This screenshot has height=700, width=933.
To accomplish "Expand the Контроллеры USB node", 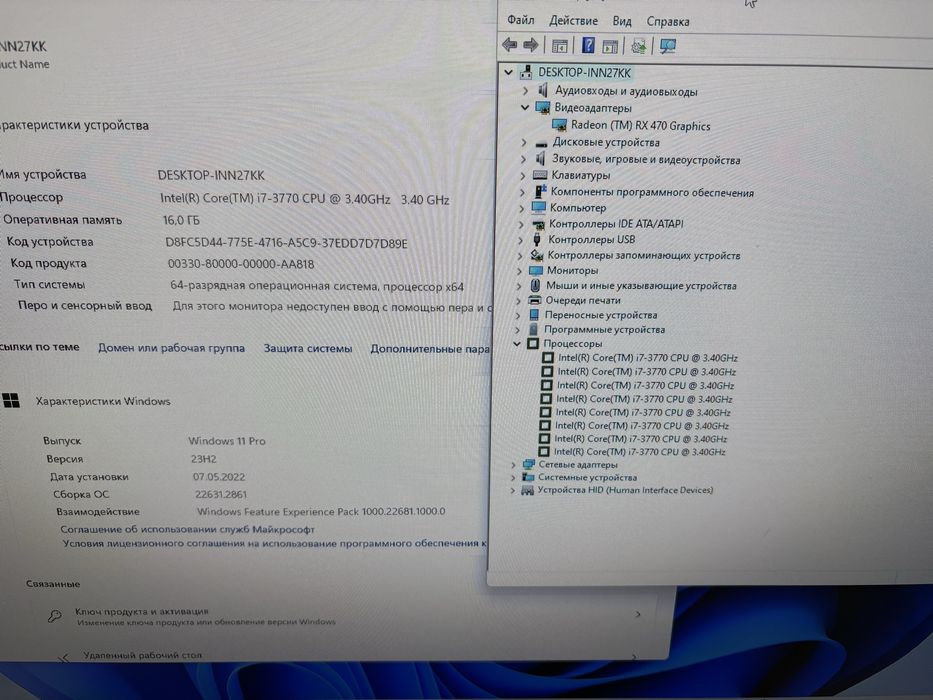I will coord(521,240).
